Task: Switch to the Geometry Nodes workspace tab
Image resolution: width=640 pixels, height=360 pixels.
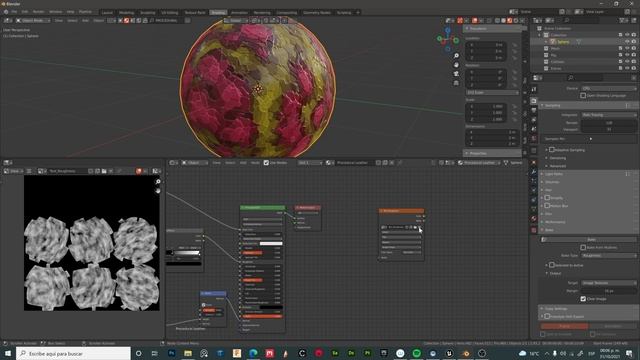Action: [x=317, y=13]
